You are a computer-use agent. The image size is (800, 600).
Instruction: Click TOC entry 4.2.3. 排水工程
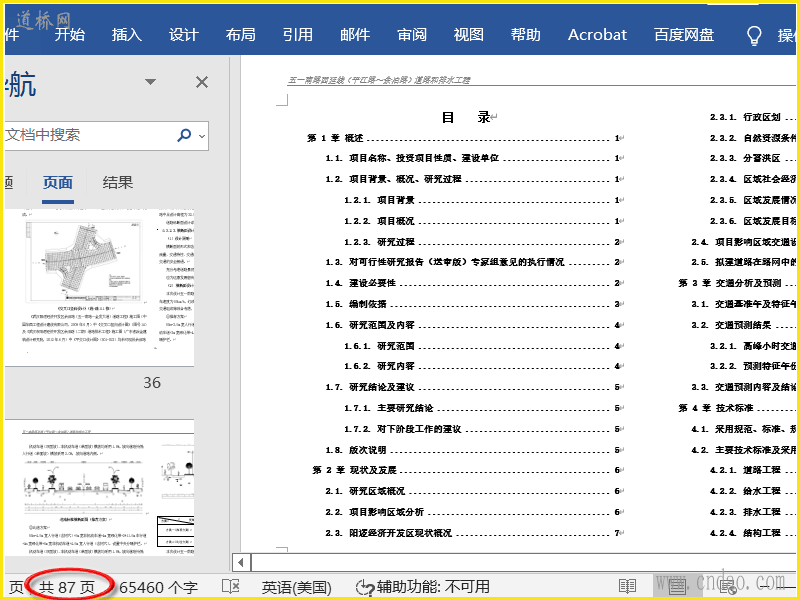click(753, 512)
